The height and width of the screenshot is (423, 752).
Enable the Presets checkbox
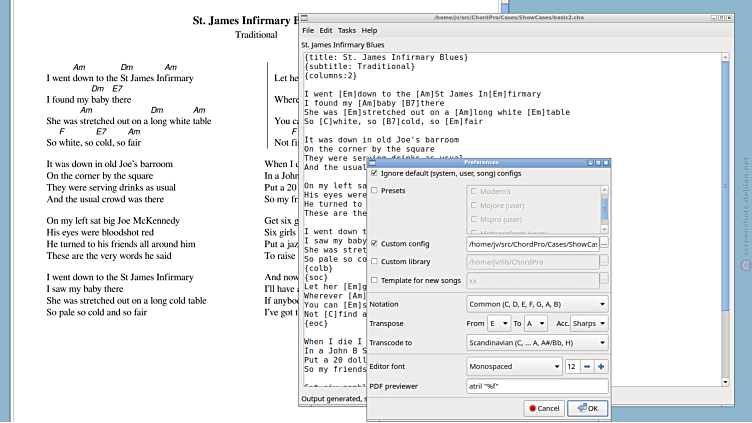click(375, 190)
